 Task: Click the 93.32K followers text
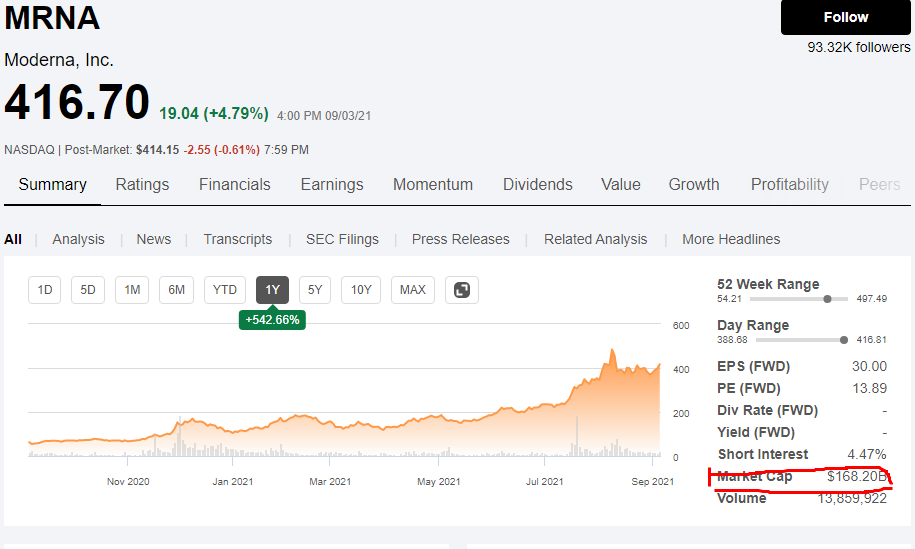click(x=858, y=47)
